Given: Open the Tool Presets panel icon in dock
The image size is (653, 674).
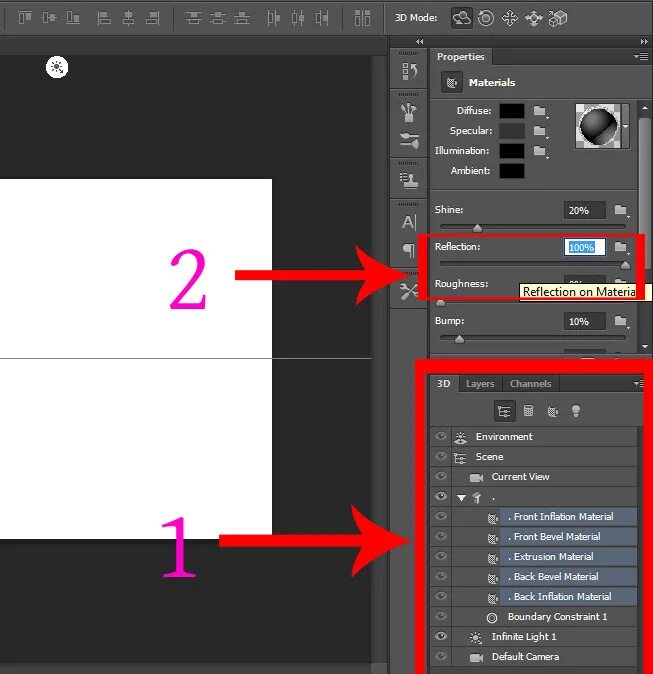Looking at the screenshot, I should [x=409, y=291].
